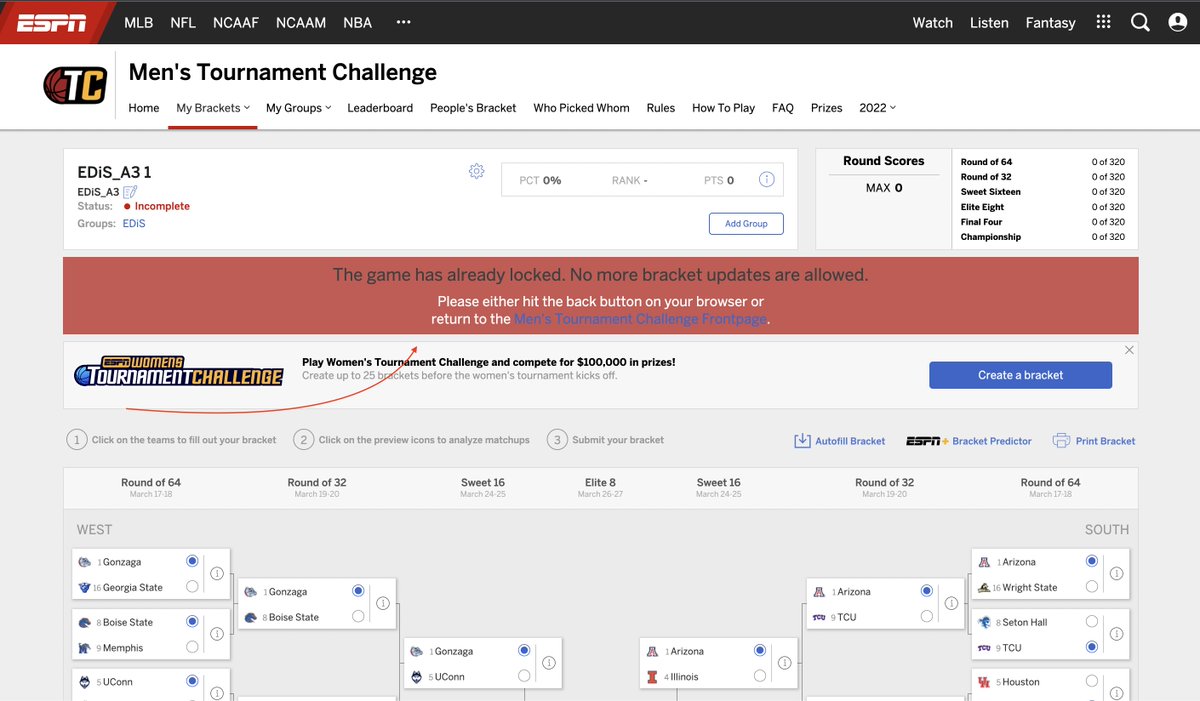Expand My Groups dropdown
Image resolution: width=1200 pixels, height=701 pixels.
tap(298, 108)
